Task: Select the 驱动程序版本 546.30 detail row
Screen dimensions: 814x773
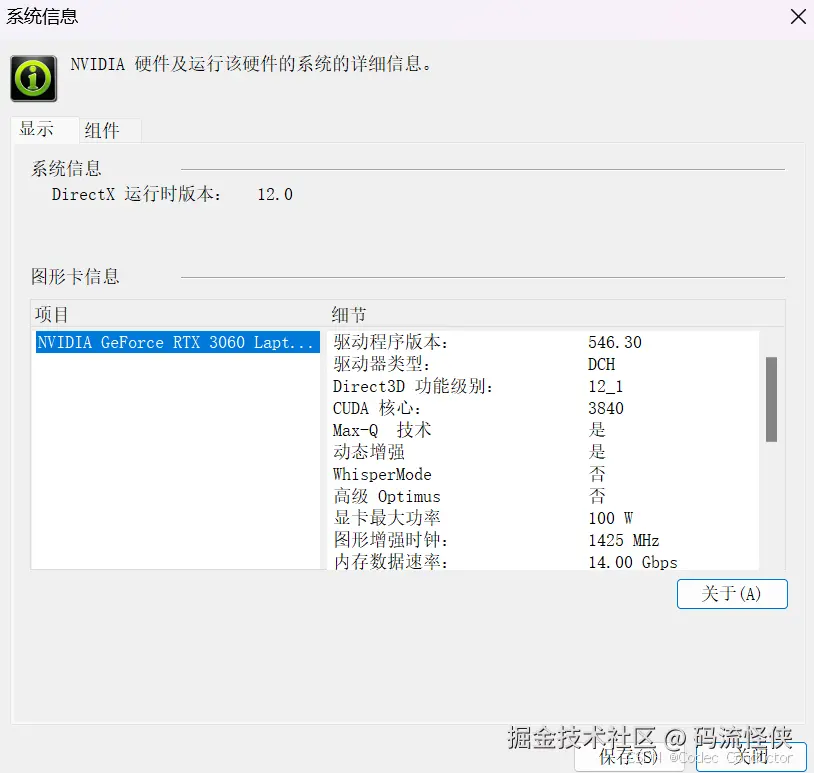Action: point(500,342)
